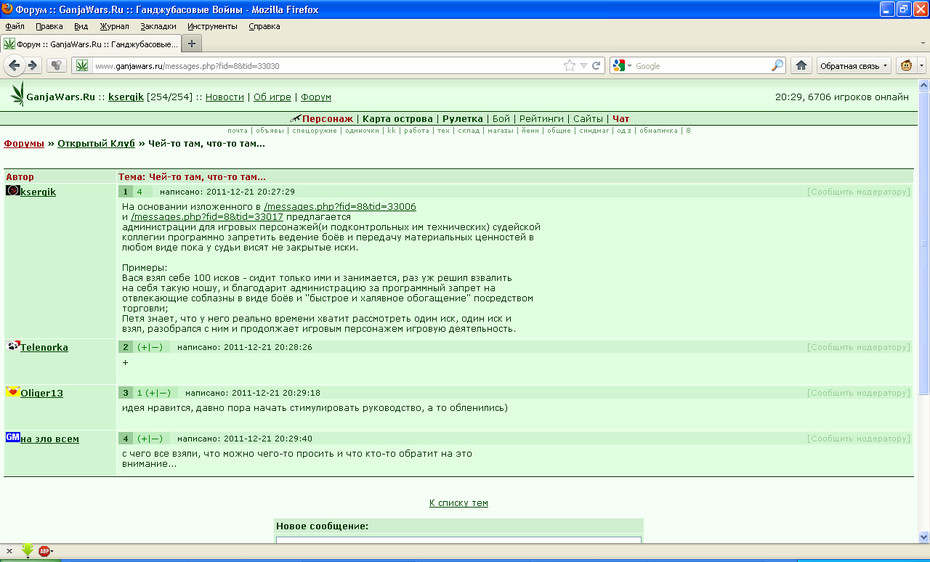This screenshot has height=562, width=930.
Task: Click the Firefox icon in title bar
Action: coord(7,9)
